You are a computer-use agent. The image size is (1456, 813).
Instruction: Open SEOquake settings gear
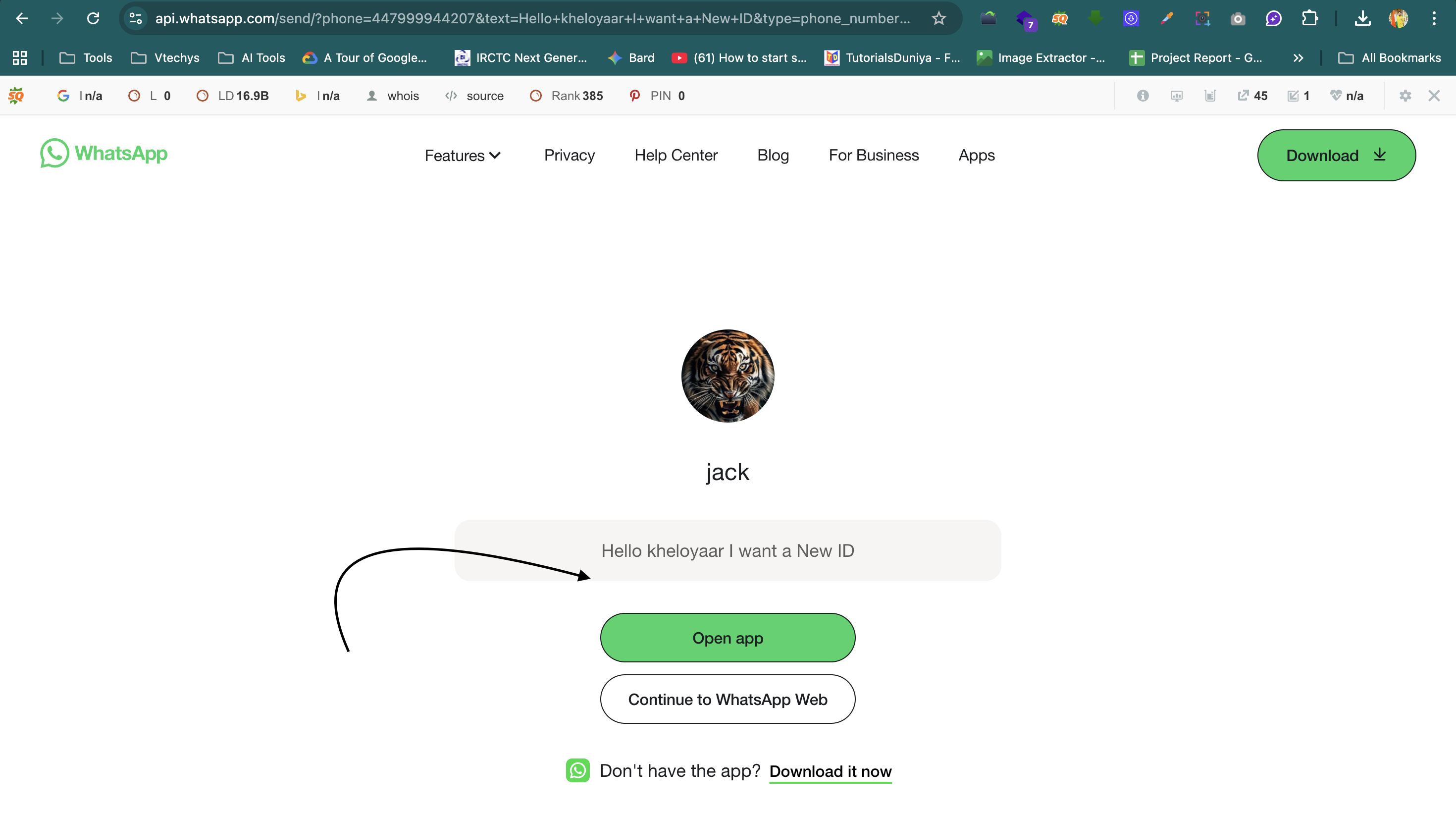point(1405,96)
